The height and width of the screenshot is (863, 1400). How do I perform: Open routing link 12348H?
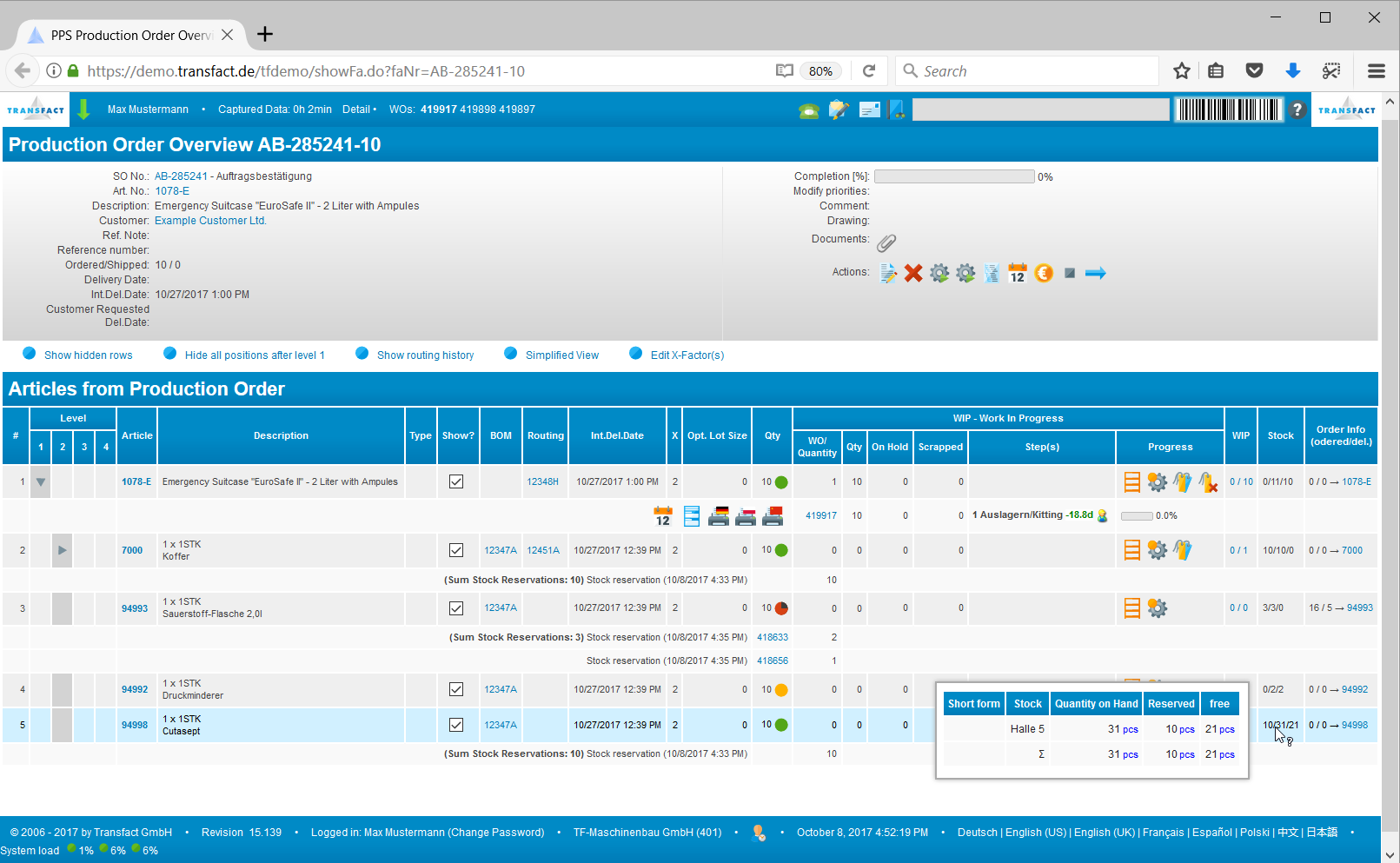542,481
